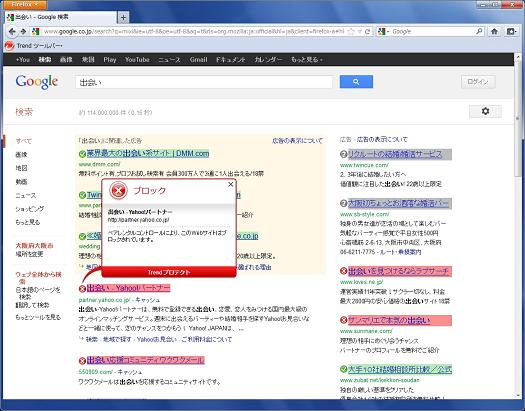Click the browser Back arrow button
The image size is (525, 411).
(x=12, y=31)
